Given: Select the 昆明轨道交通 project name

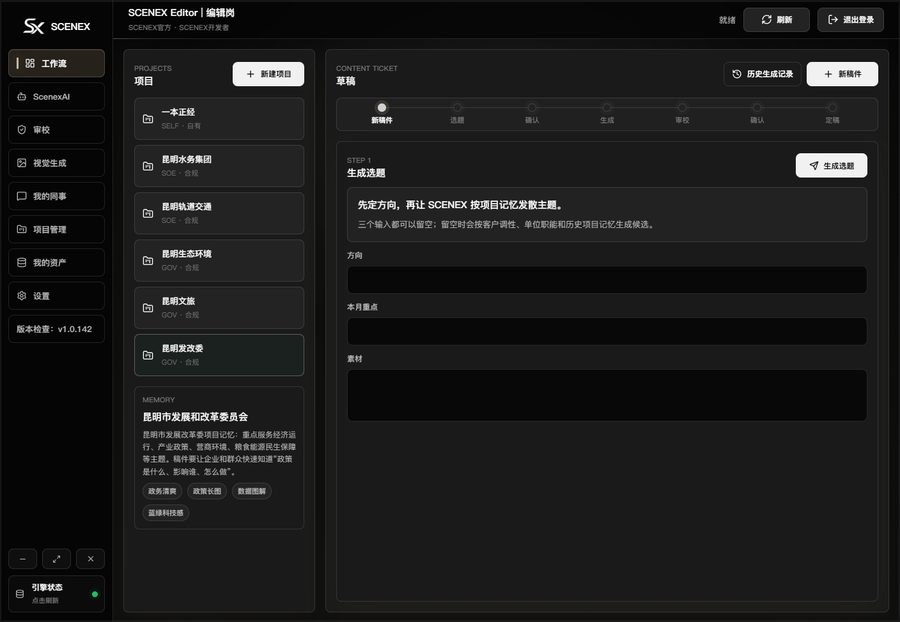Looking at the screenshot, I should click(187, 207).
